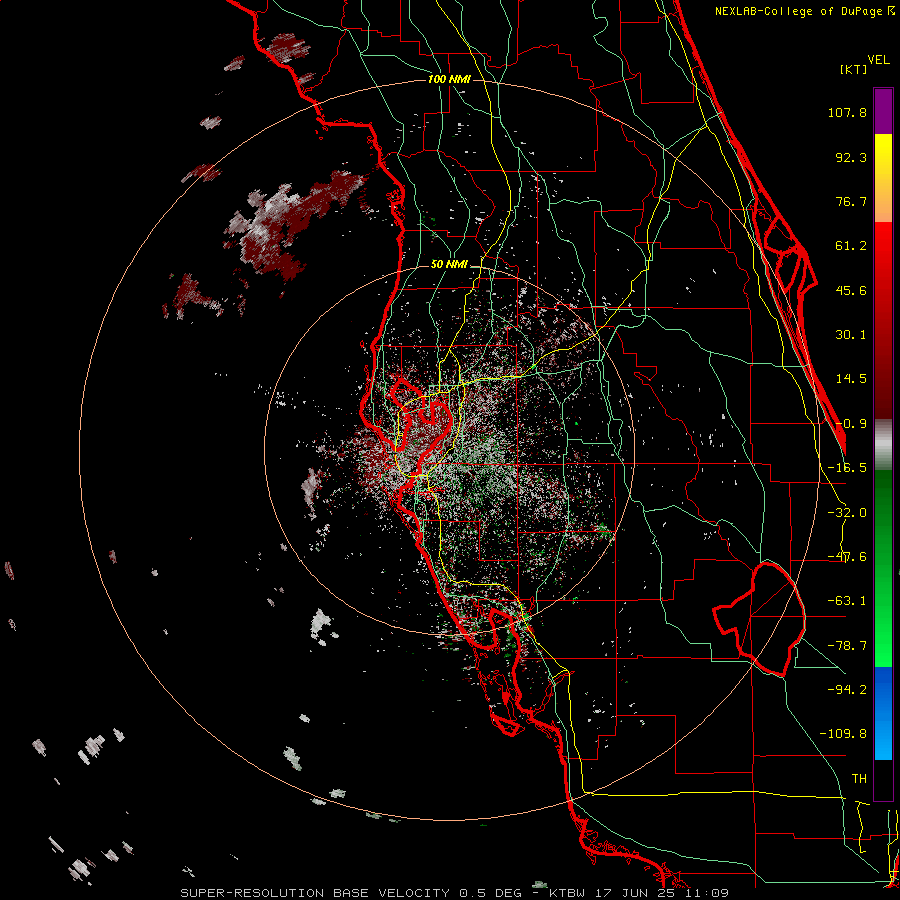Click the Super-Resolution Base Velocity caption text

pos(454,893)
